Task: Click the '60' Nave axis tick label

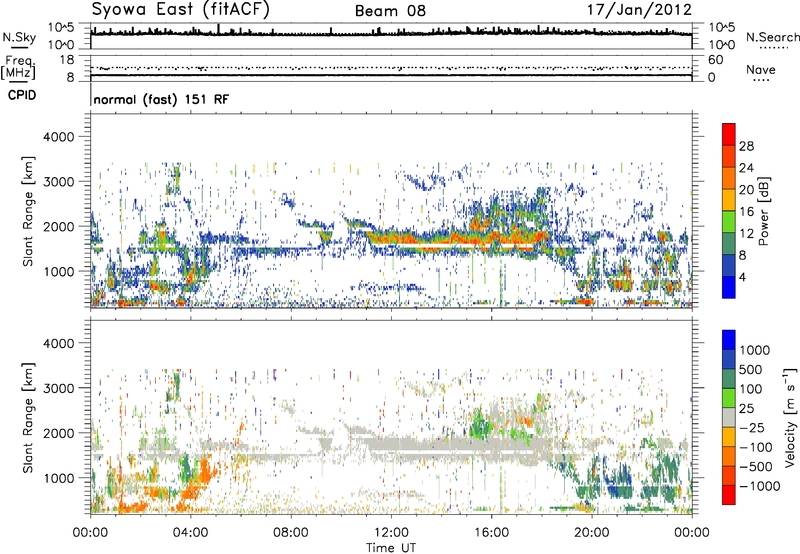Action: (x=715, y=60)
